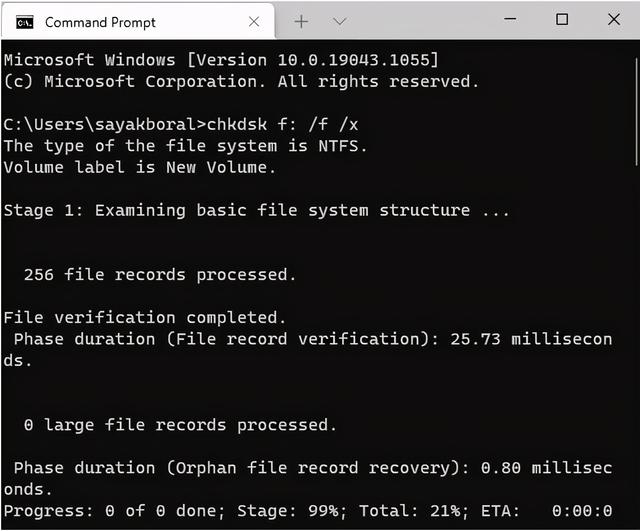This screenshot has height=531, width=640.
Task: Click the 'File verification completed' line
Action: [x=145, y=318]
